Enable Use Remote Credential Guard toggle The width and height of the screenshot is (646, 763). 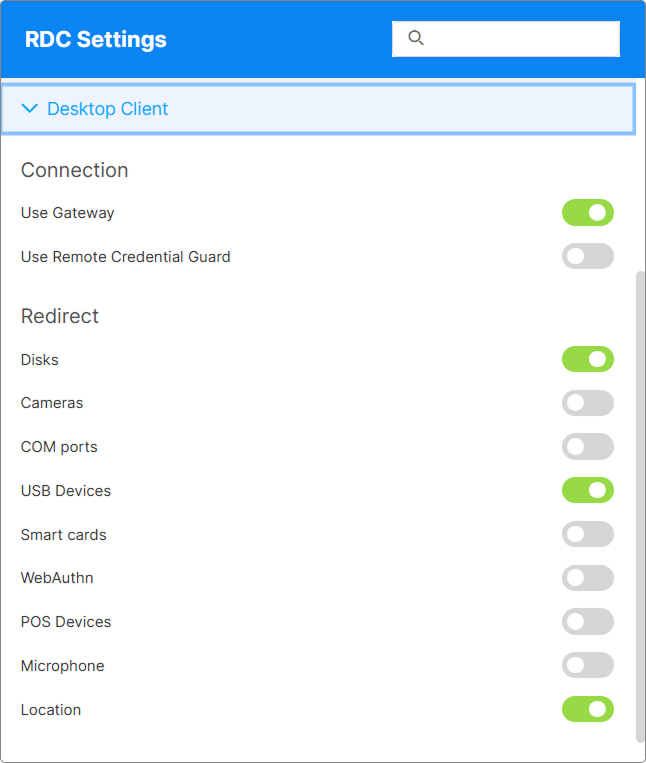587,257
